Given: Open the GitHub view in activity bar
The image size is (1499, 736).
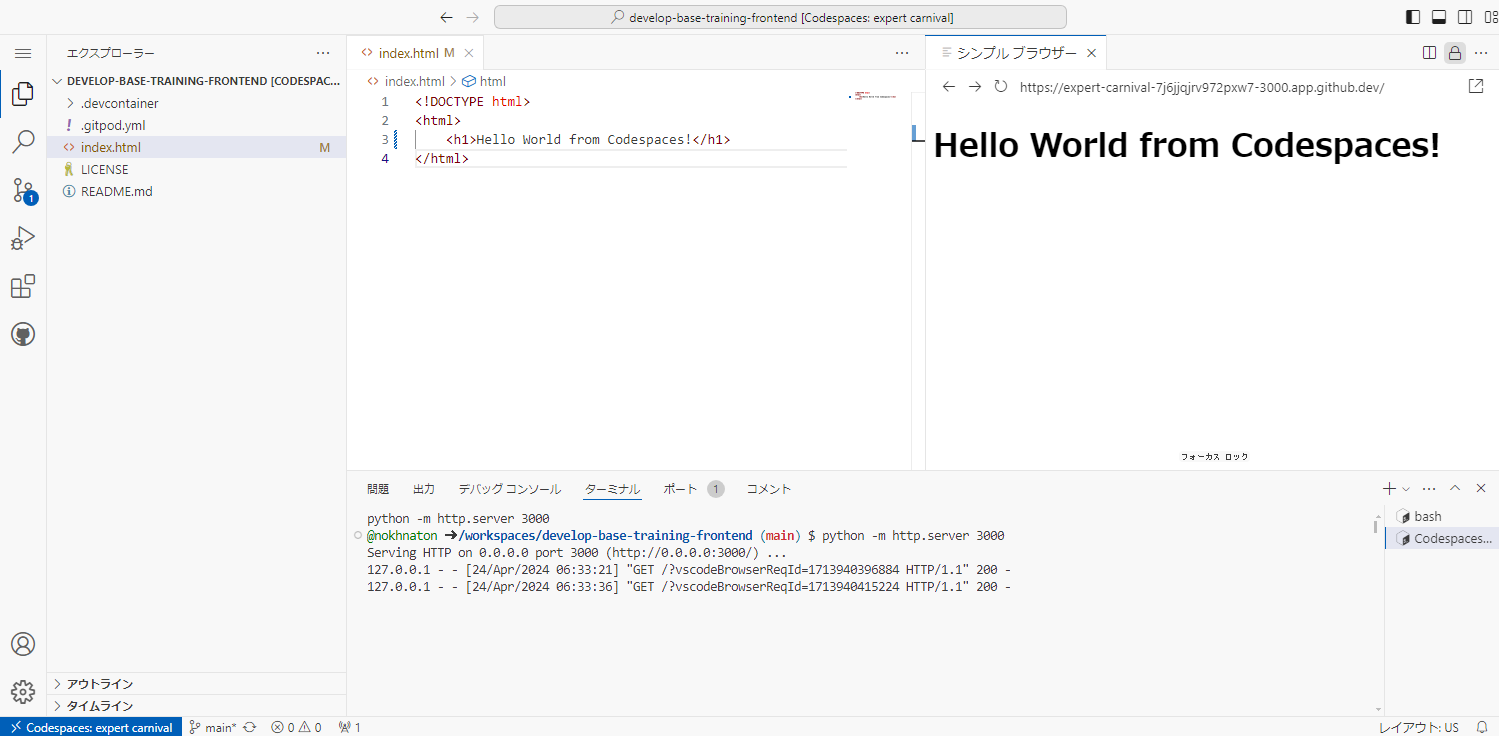Looking at the screenshot, I should click(23, 334).
